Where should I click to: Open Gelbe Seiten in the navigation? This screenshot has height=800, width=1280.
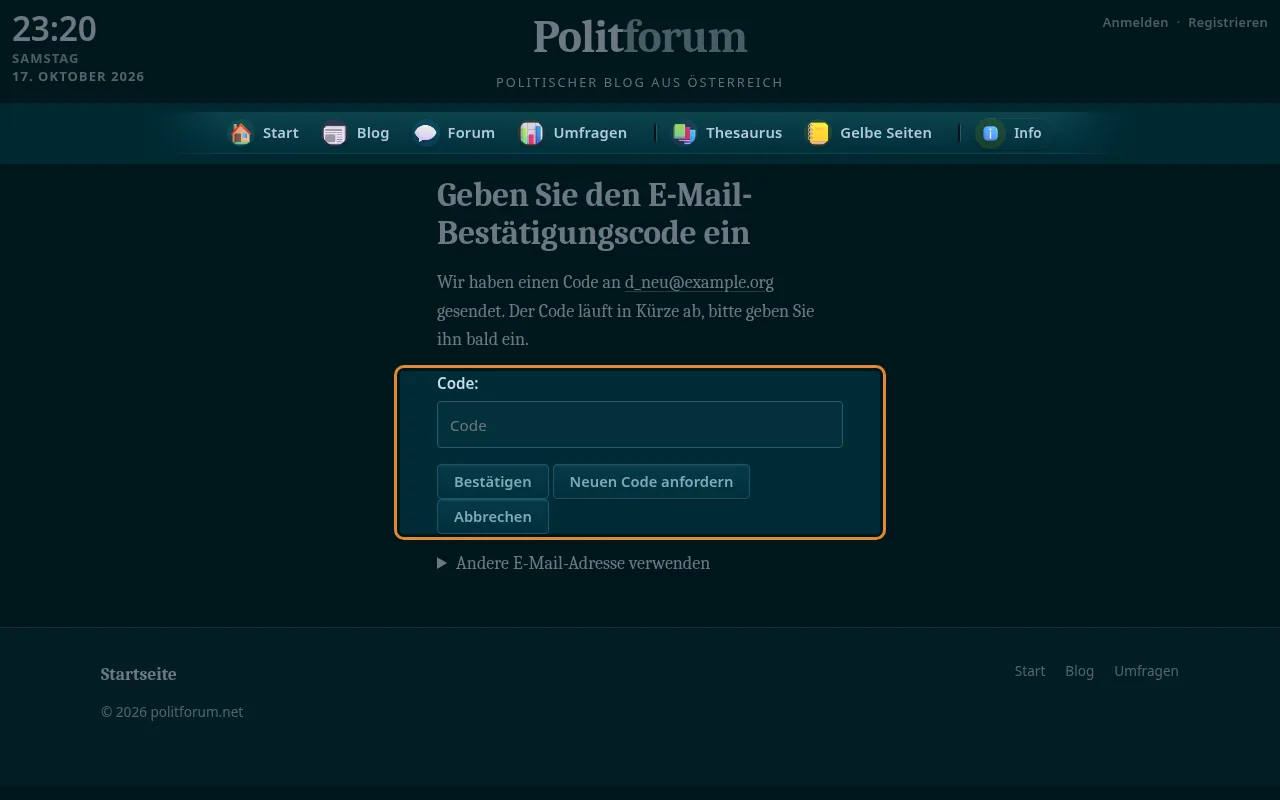[x=870, y=133]
